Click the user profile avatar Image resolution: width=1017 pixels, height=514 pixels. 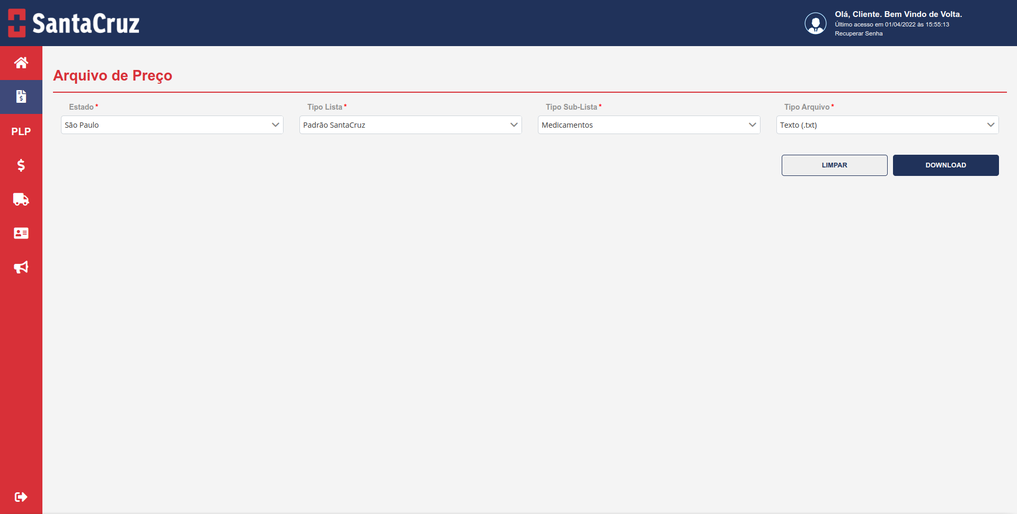click(815, 23)
